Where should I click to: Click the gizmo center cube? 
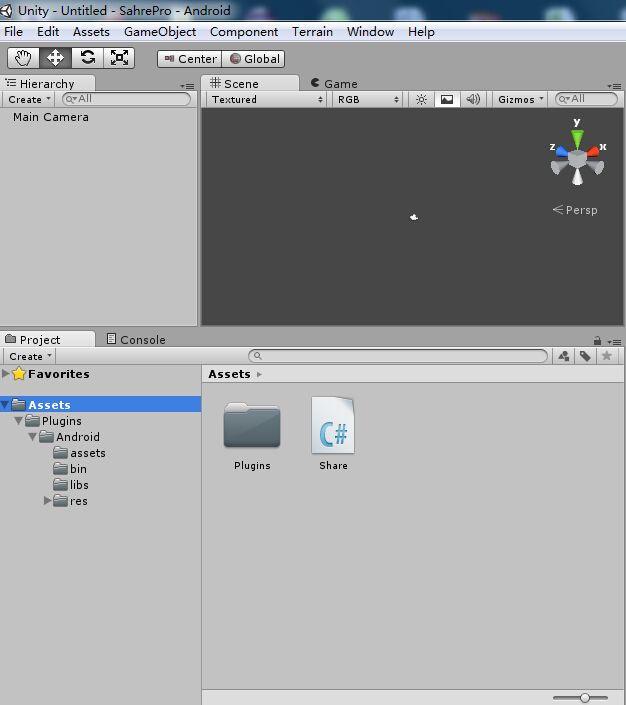[577, 159]
